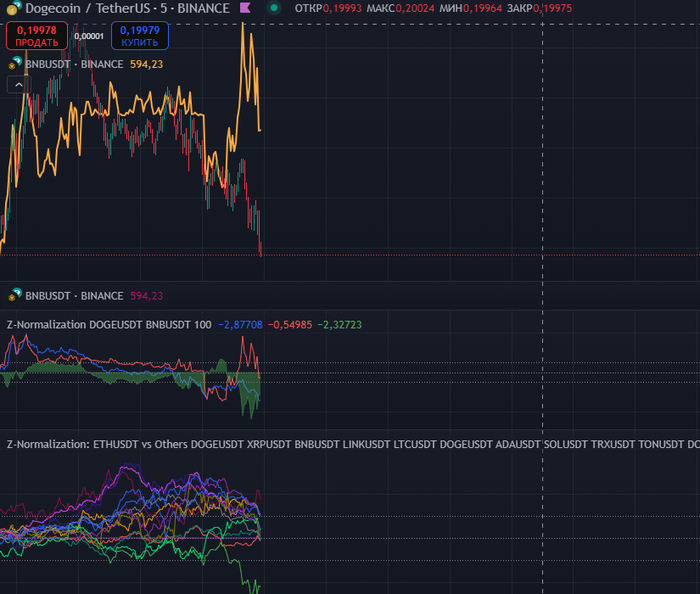Click the high price value МАКС 0,20024
The height and width of the screenshot is (594, 700).
pyautogui.click(x=400, y=8)
